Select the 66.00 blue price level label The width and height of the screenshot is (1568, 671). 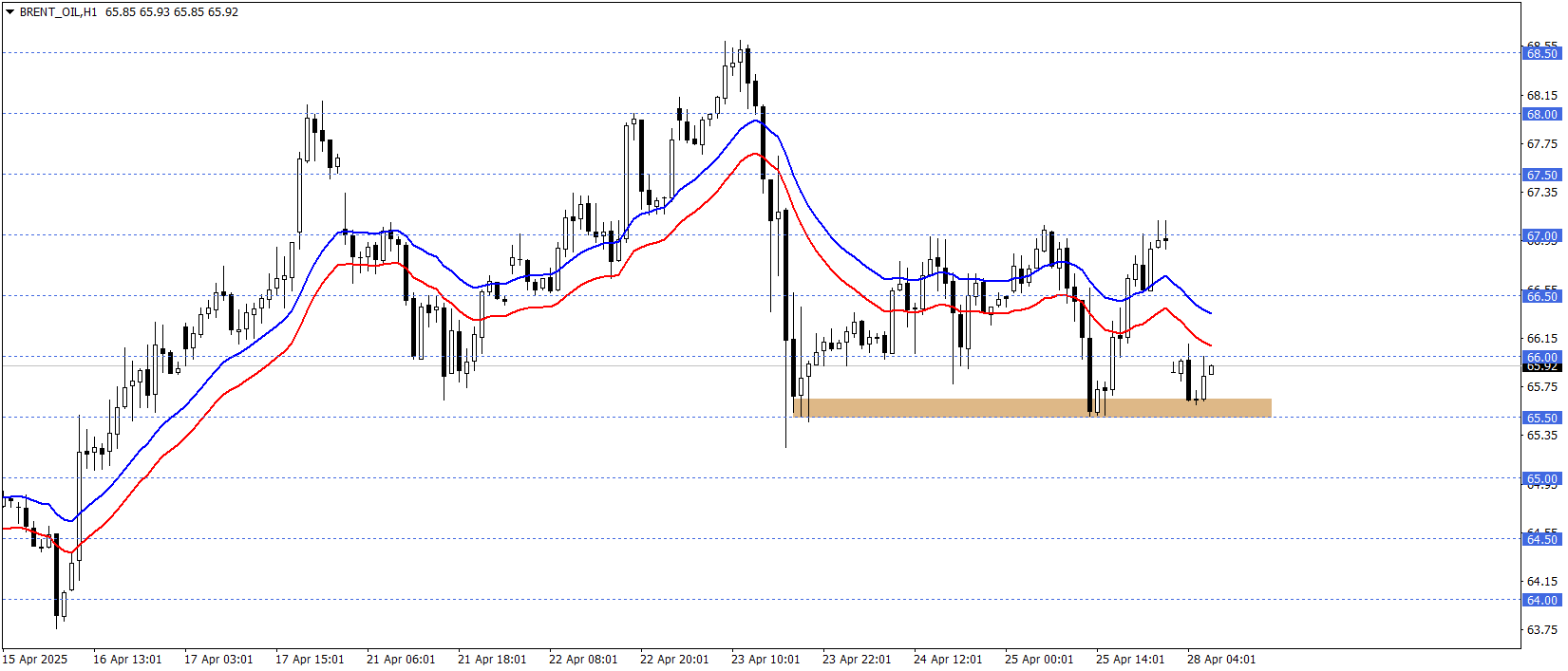click(x=1541, y=357)
